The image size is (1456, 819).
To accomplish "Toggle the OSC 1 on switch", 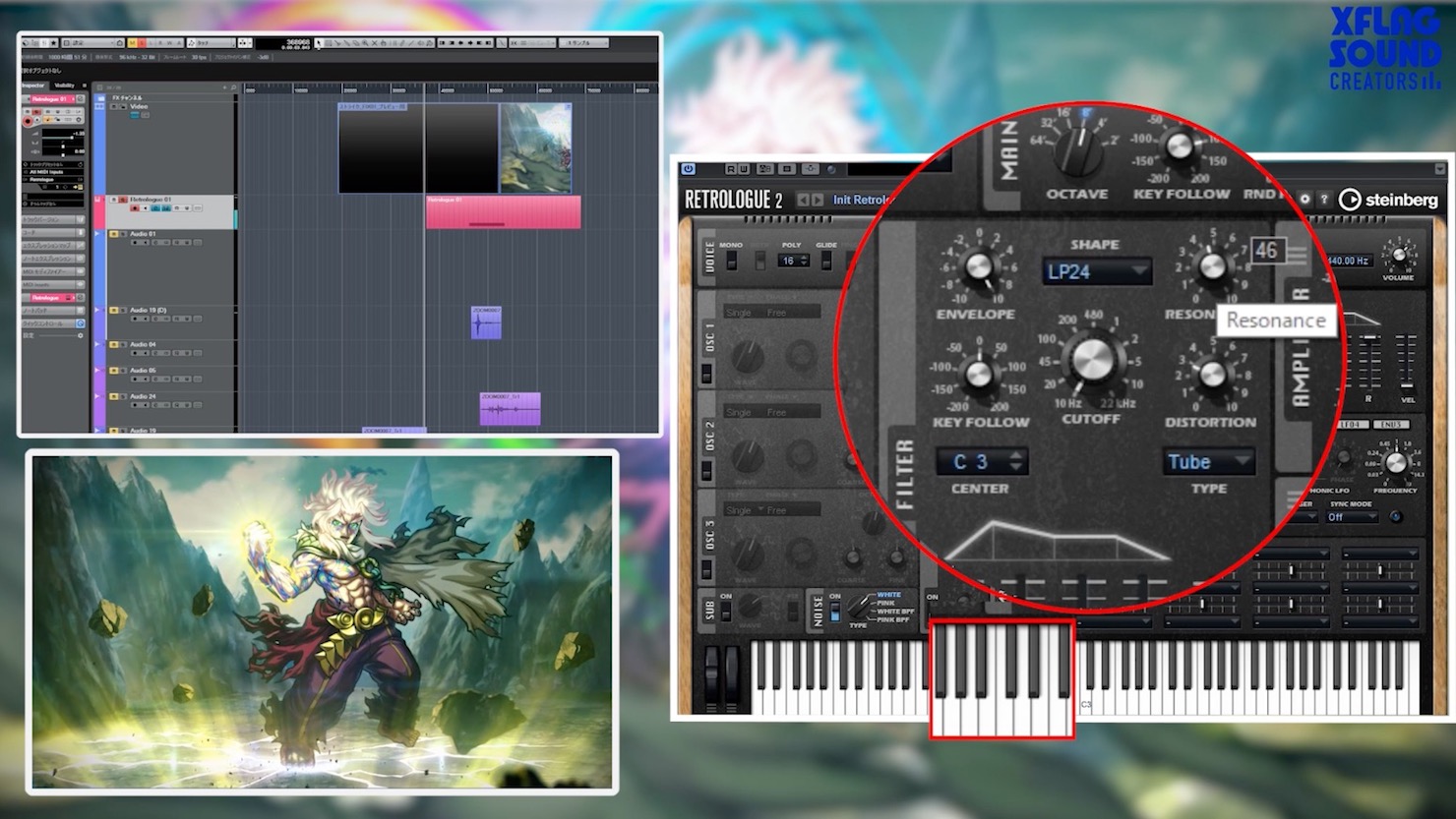I will coord(706,374).
